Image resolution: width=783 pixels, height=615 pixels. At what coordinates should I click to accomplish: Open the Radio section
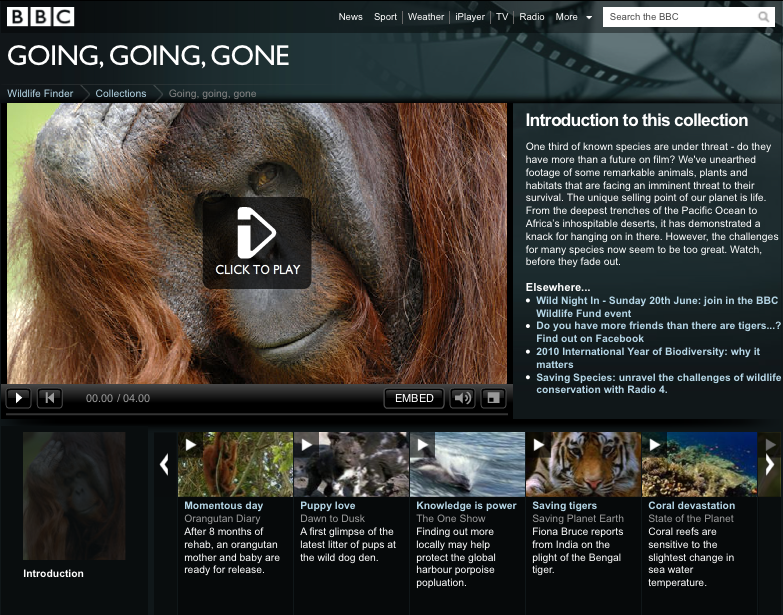tap(532, 17)
